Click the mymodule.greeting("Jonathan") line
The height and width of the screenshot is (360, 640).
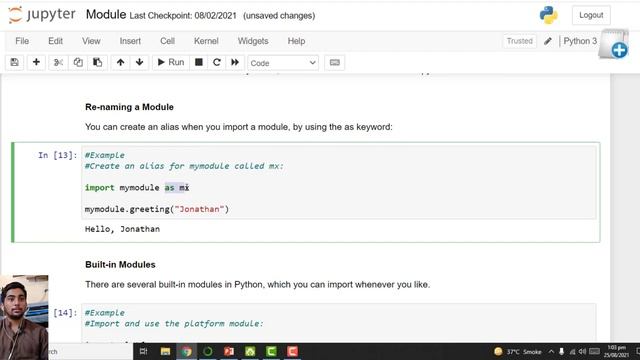[157, 209]
